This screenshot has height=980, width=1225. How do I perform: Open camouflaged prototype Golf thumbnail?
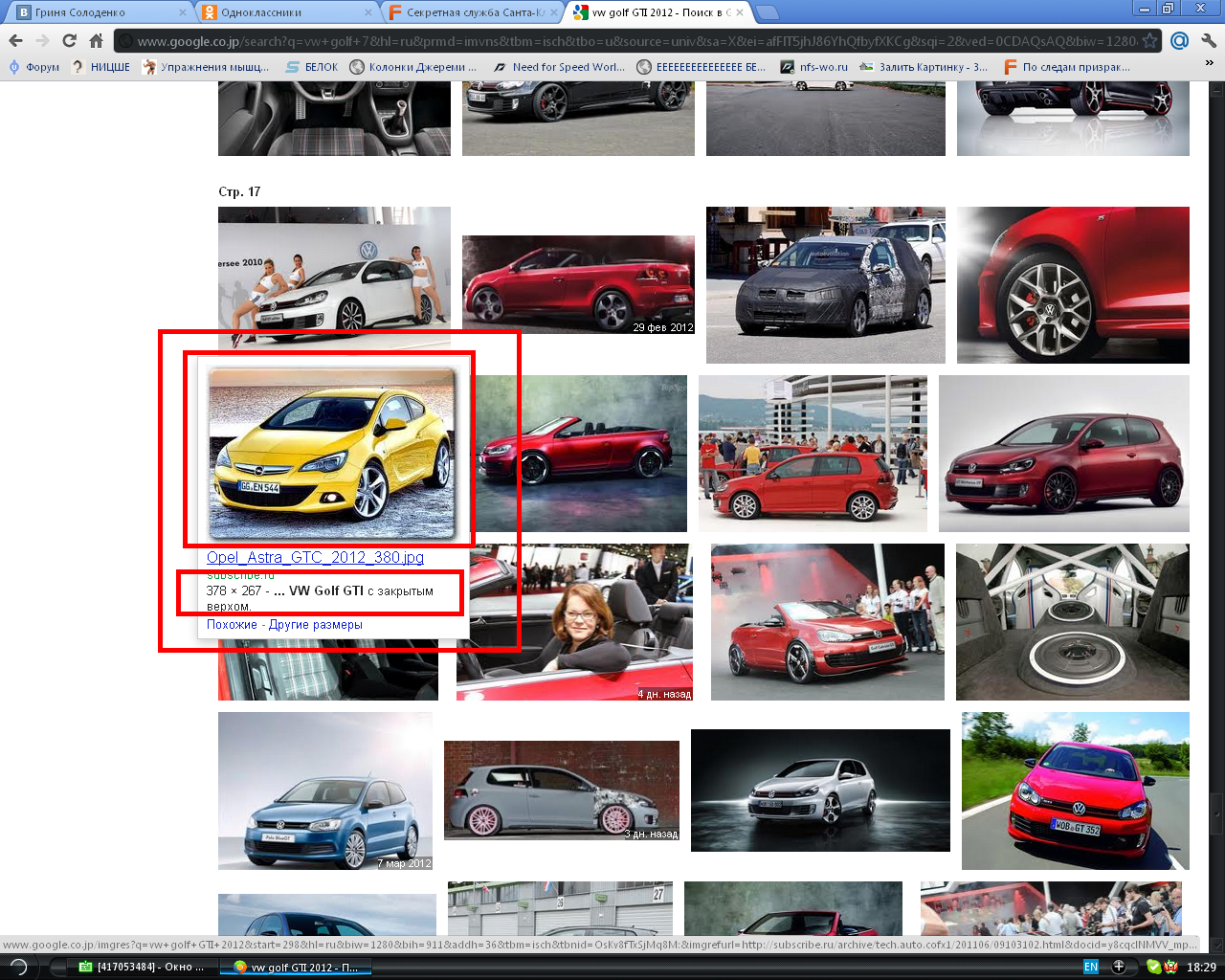pos(826,285)
